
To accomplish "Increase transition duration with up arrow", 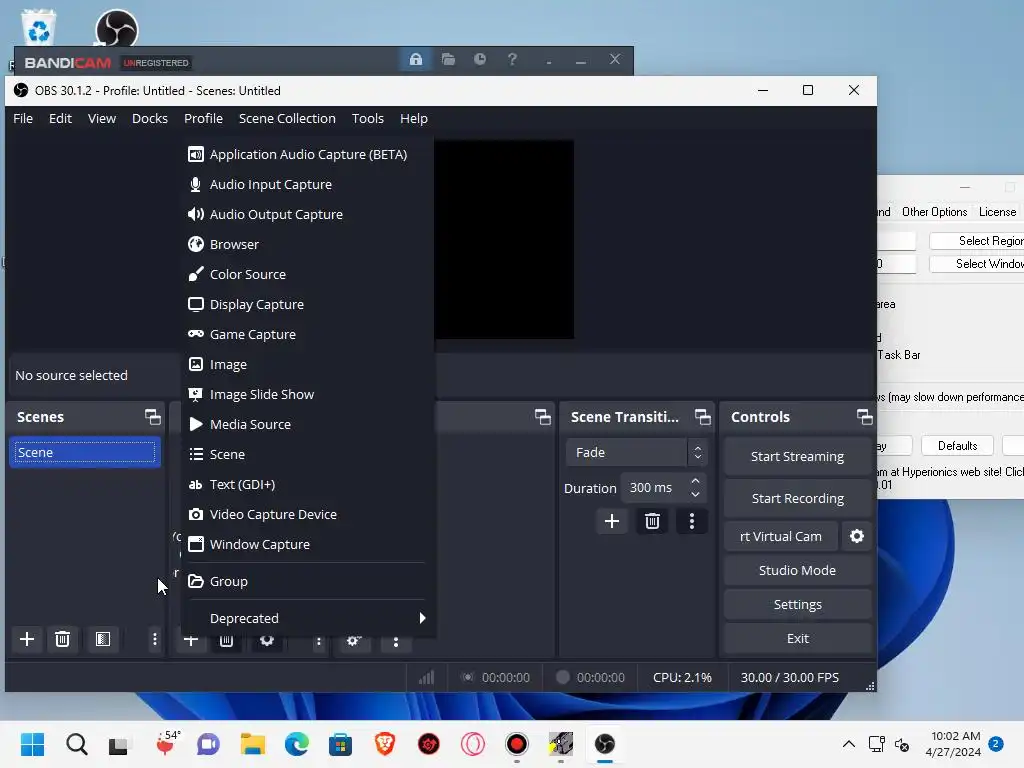I will 696,481.
